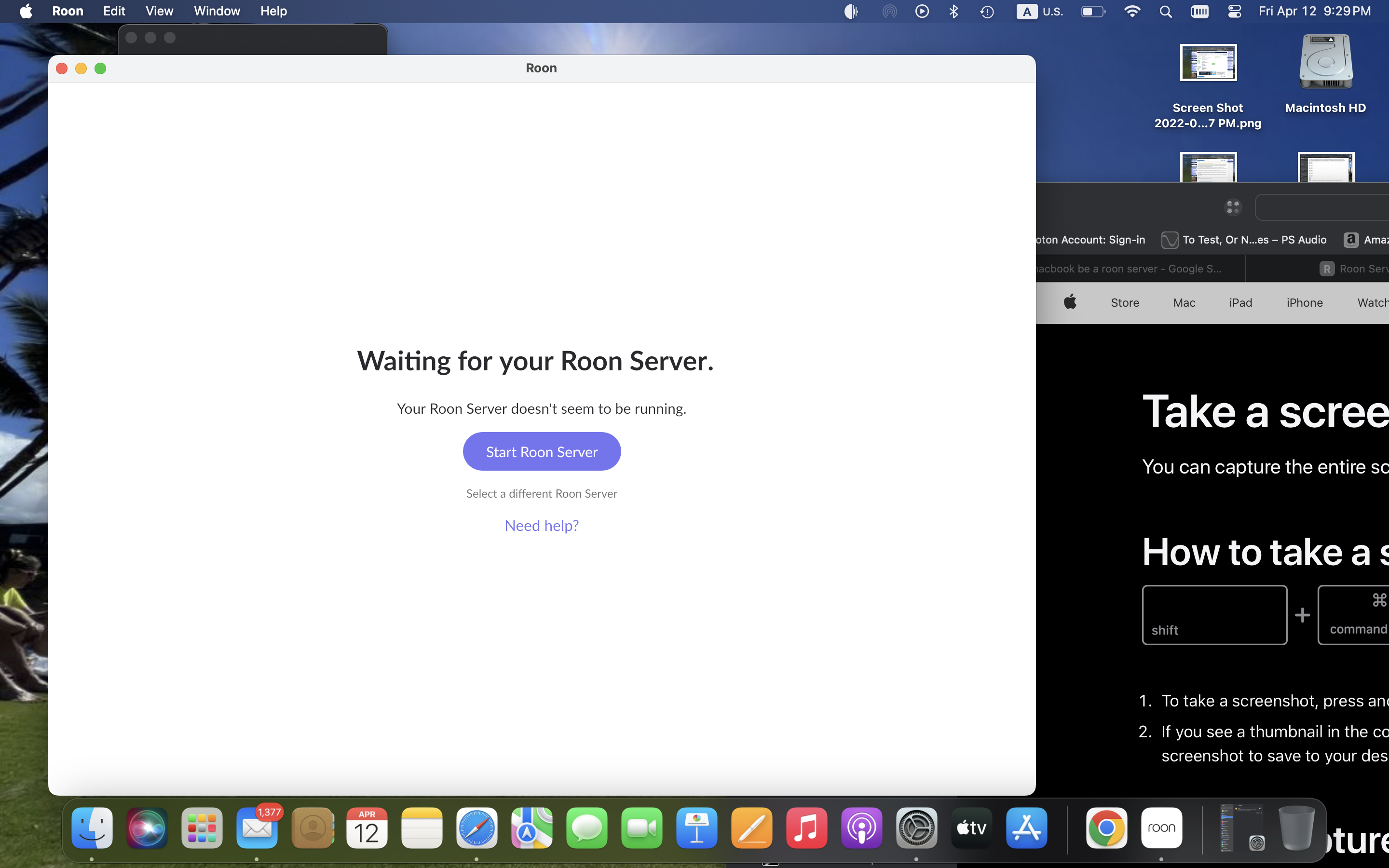The height and width of the screenshot is (868, 1389).
Task: Open the Window menu
Action: click(217, 11)
